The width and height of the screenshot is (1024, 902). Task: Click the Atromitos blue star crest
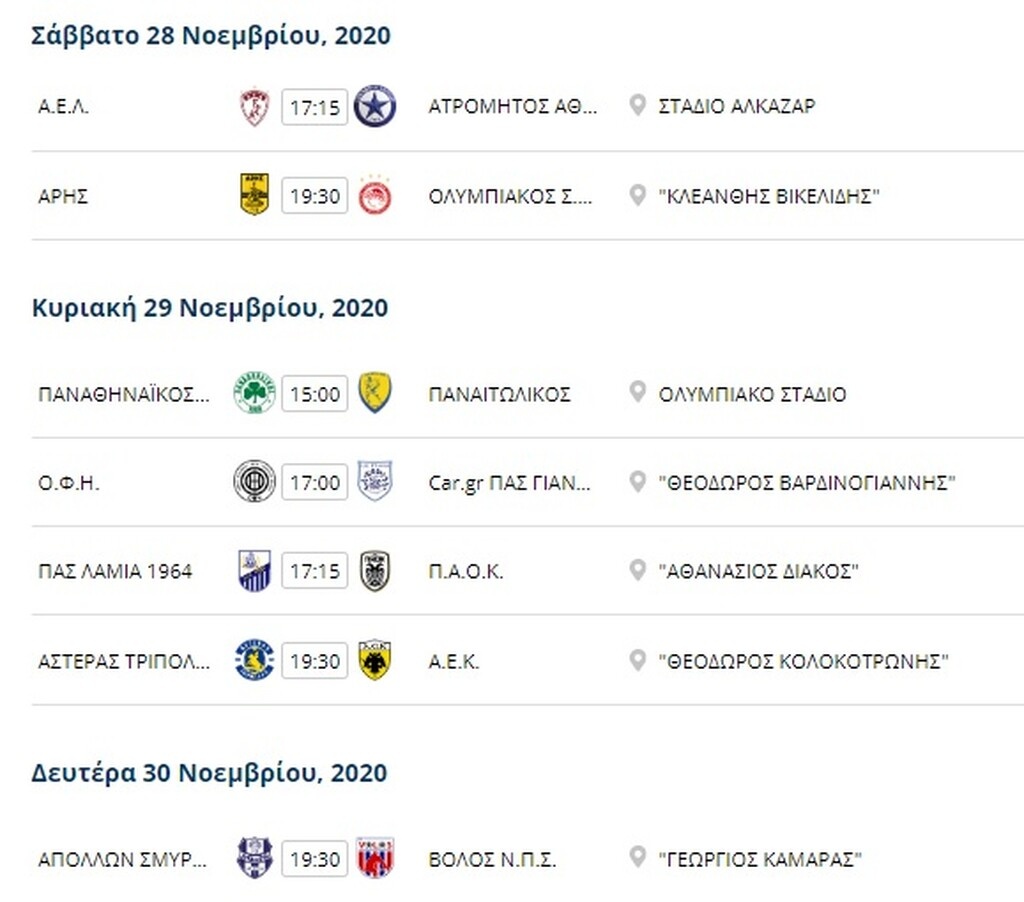(x=375, y=107)
